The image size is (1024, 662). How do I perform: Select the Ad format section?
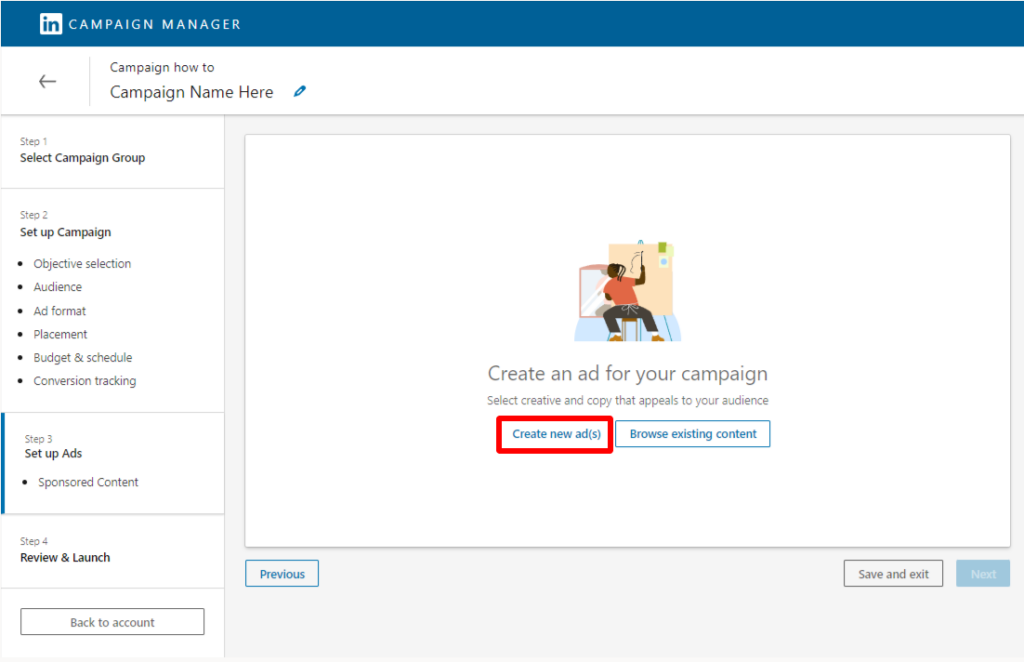pyautogui.click(x=59, y=311)
